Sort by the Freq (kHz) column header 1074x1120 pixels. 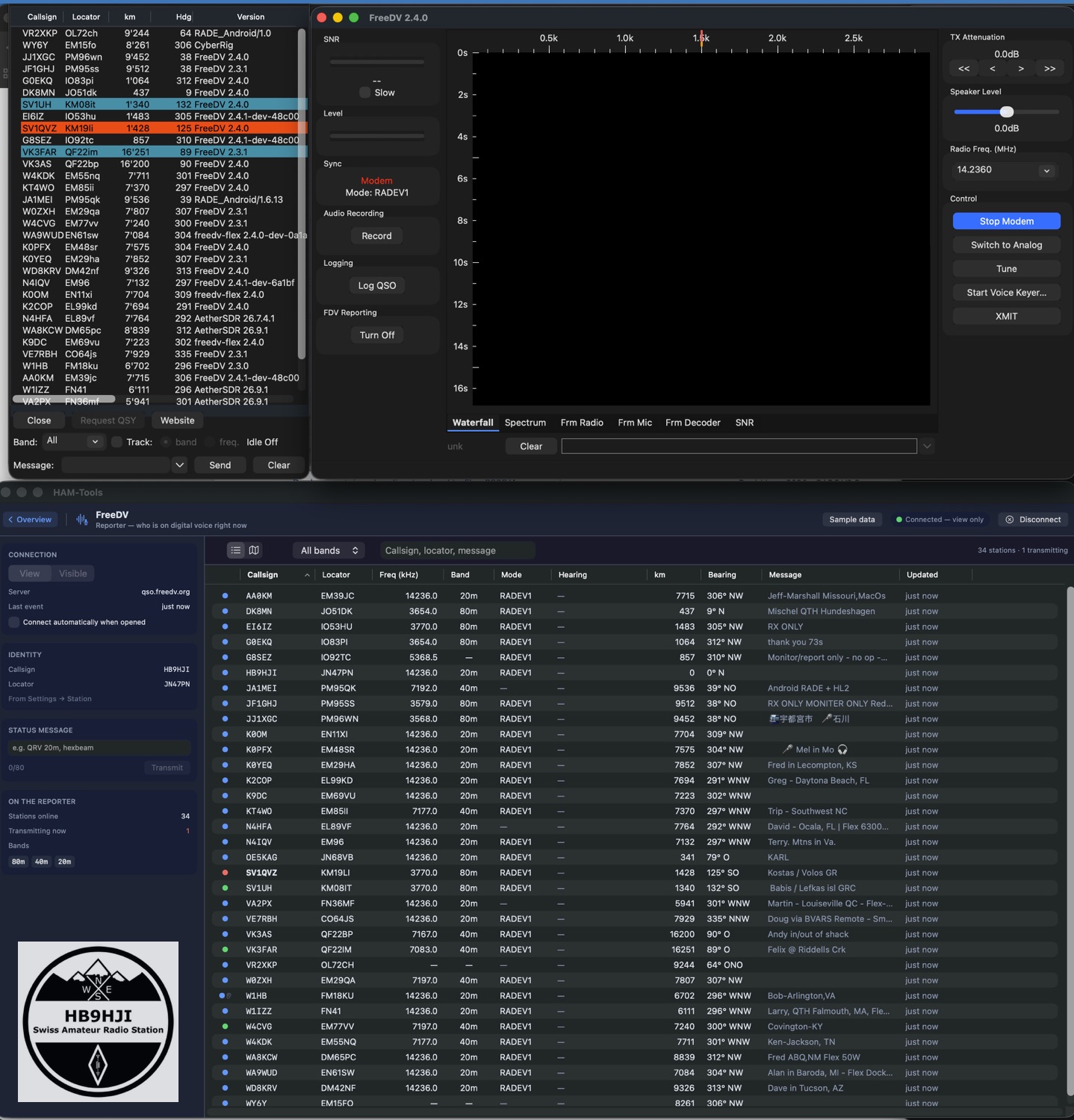(398, 575)
